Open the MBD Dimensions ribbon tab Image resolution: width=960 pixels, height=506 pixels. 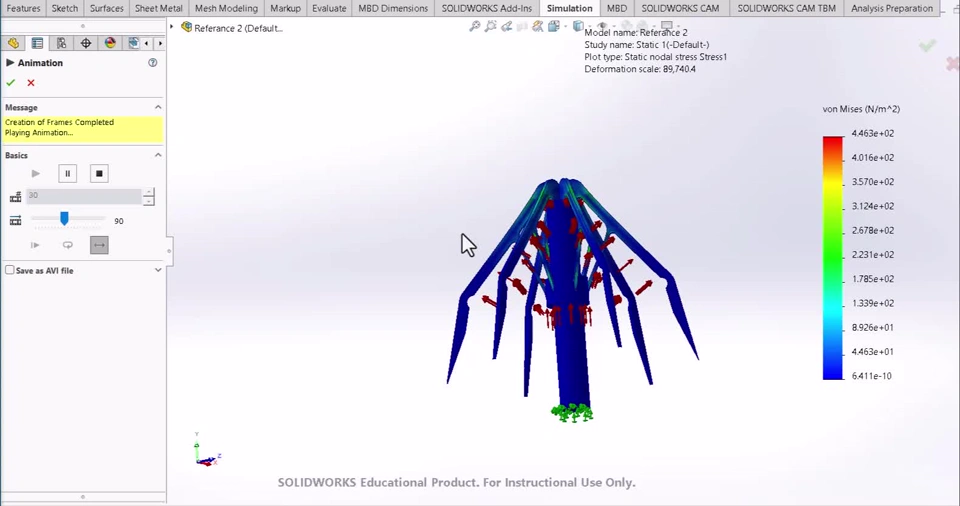click(393, 8)
